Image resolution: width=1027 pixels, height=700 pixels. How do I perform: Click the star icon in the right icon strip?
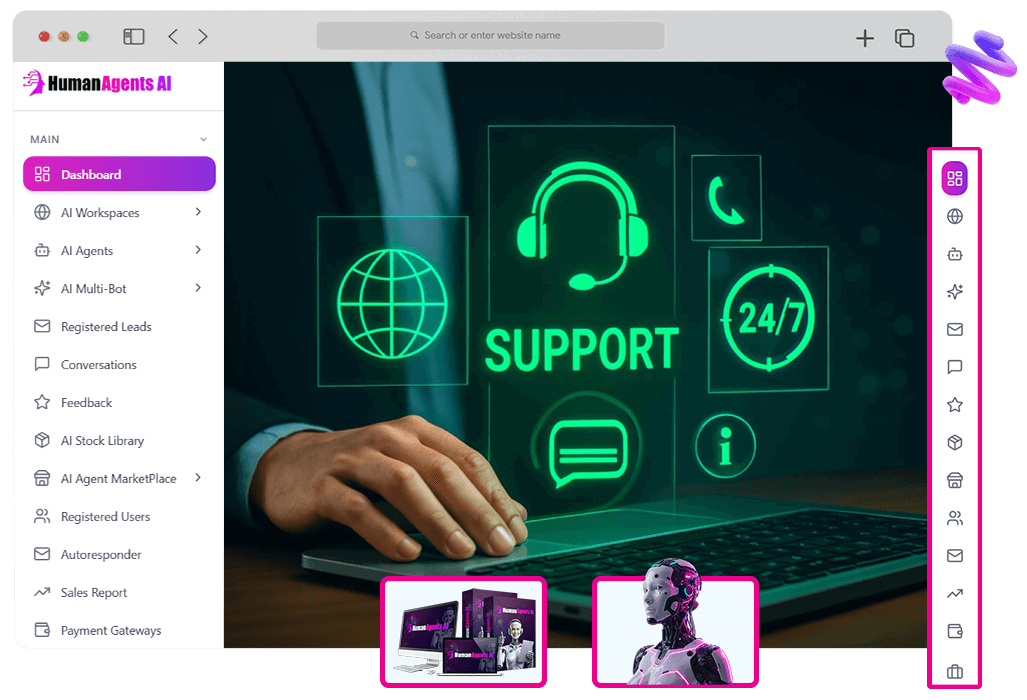click(954, 405)
